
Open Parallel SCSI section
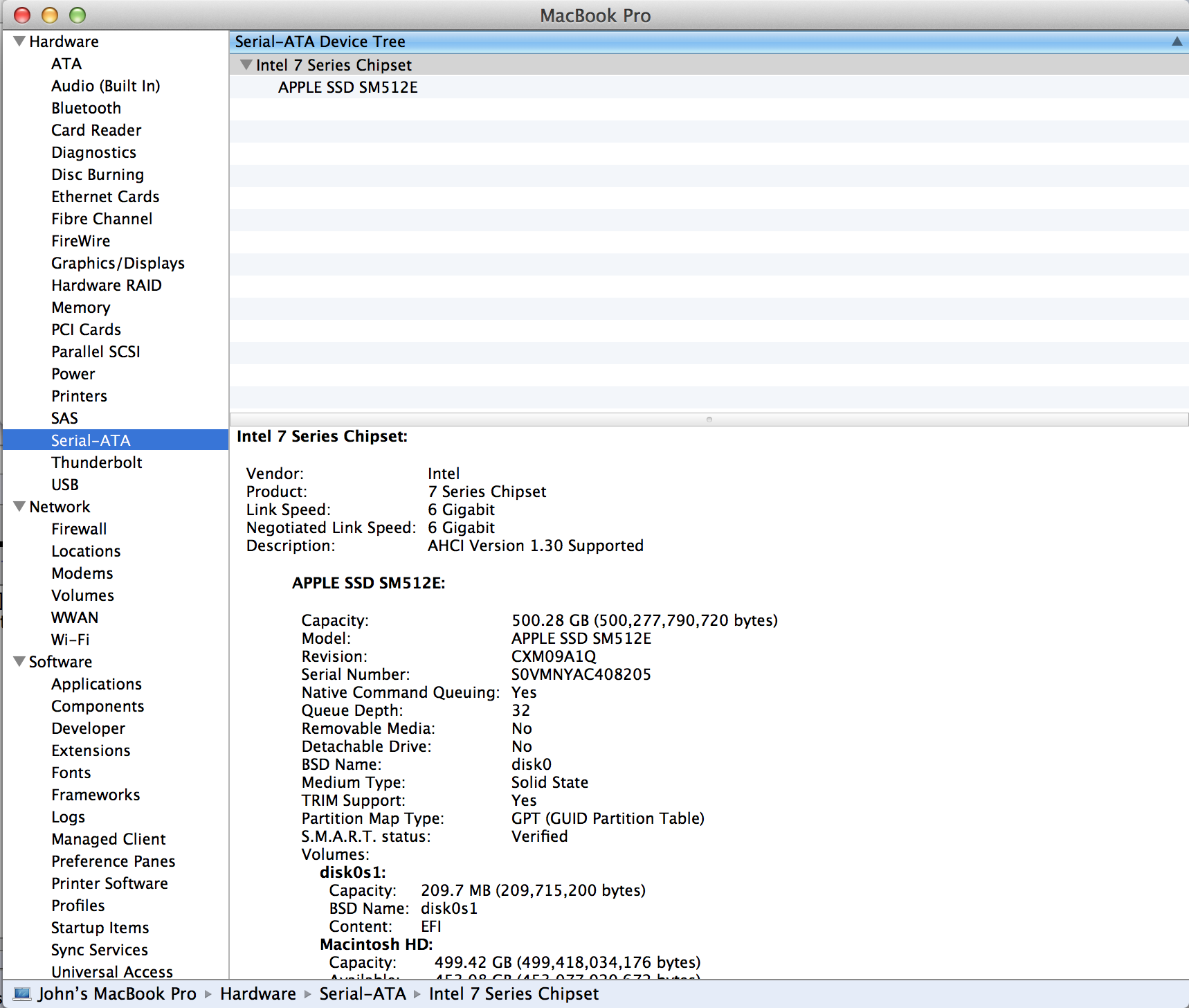(96, 352)
